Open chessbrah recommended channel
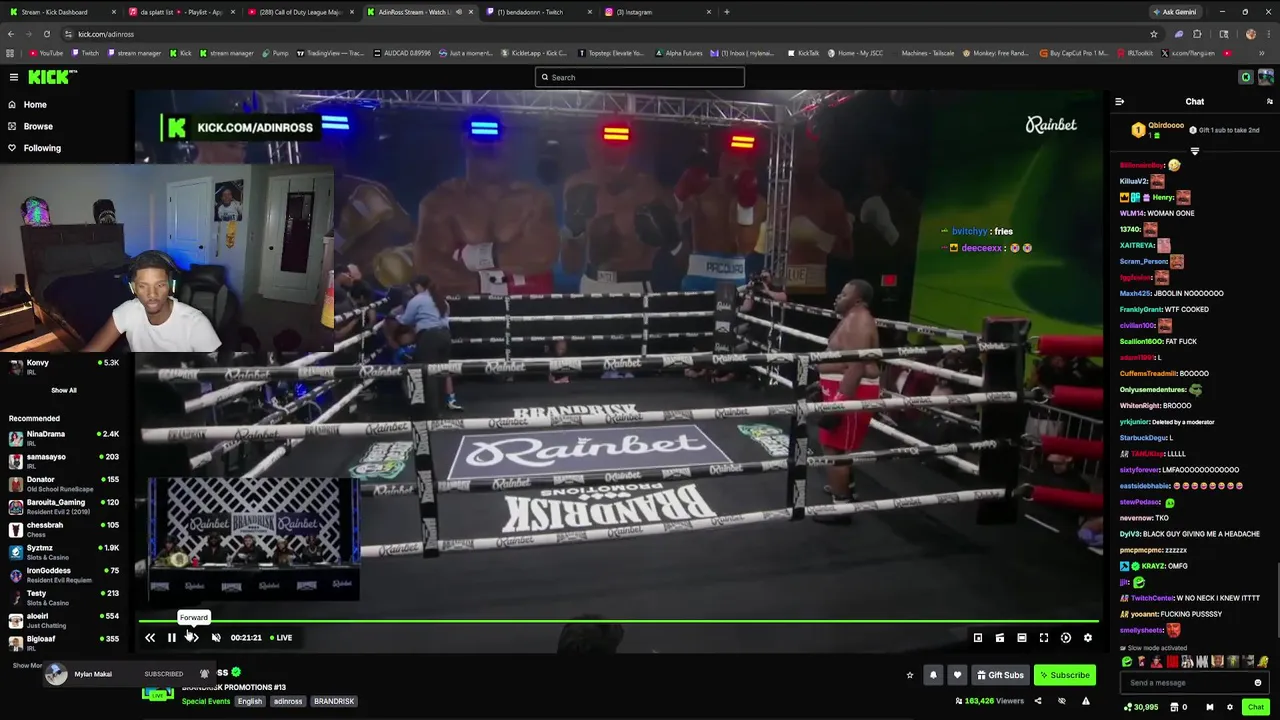The width and height of the screenshot is (1280, 720). point(64,529)
